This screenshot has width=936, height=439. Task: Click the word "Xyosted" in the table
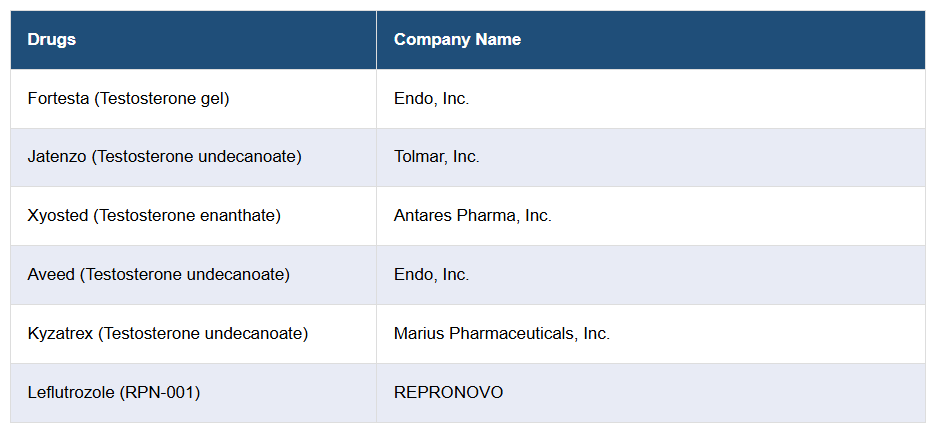coord(58,216)
